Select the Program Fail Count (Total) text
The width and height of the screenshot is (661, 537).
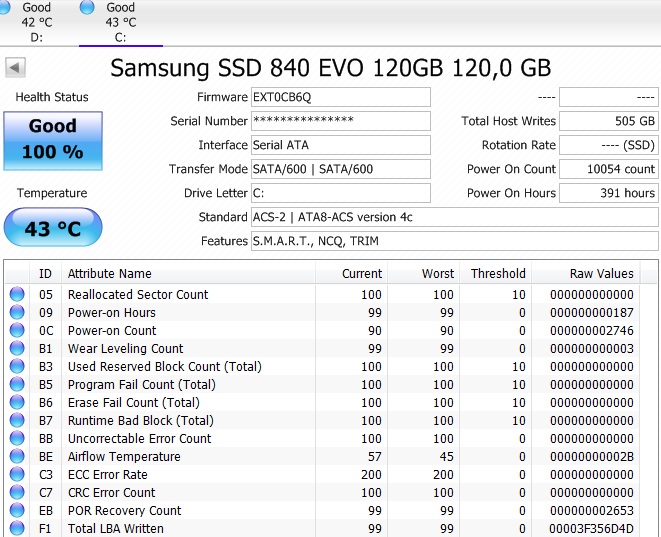tap(142, 384)
